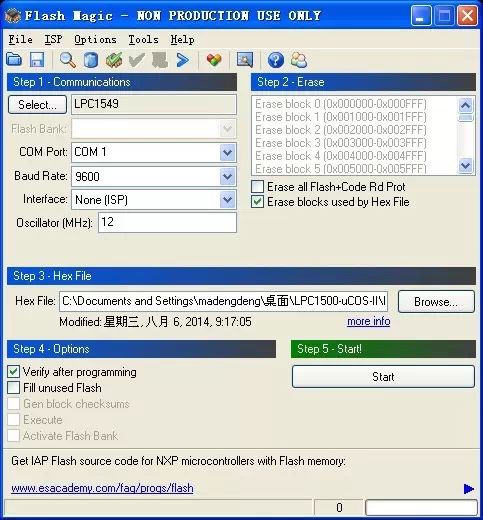Expand the Flash Bank dropdown

227,128
